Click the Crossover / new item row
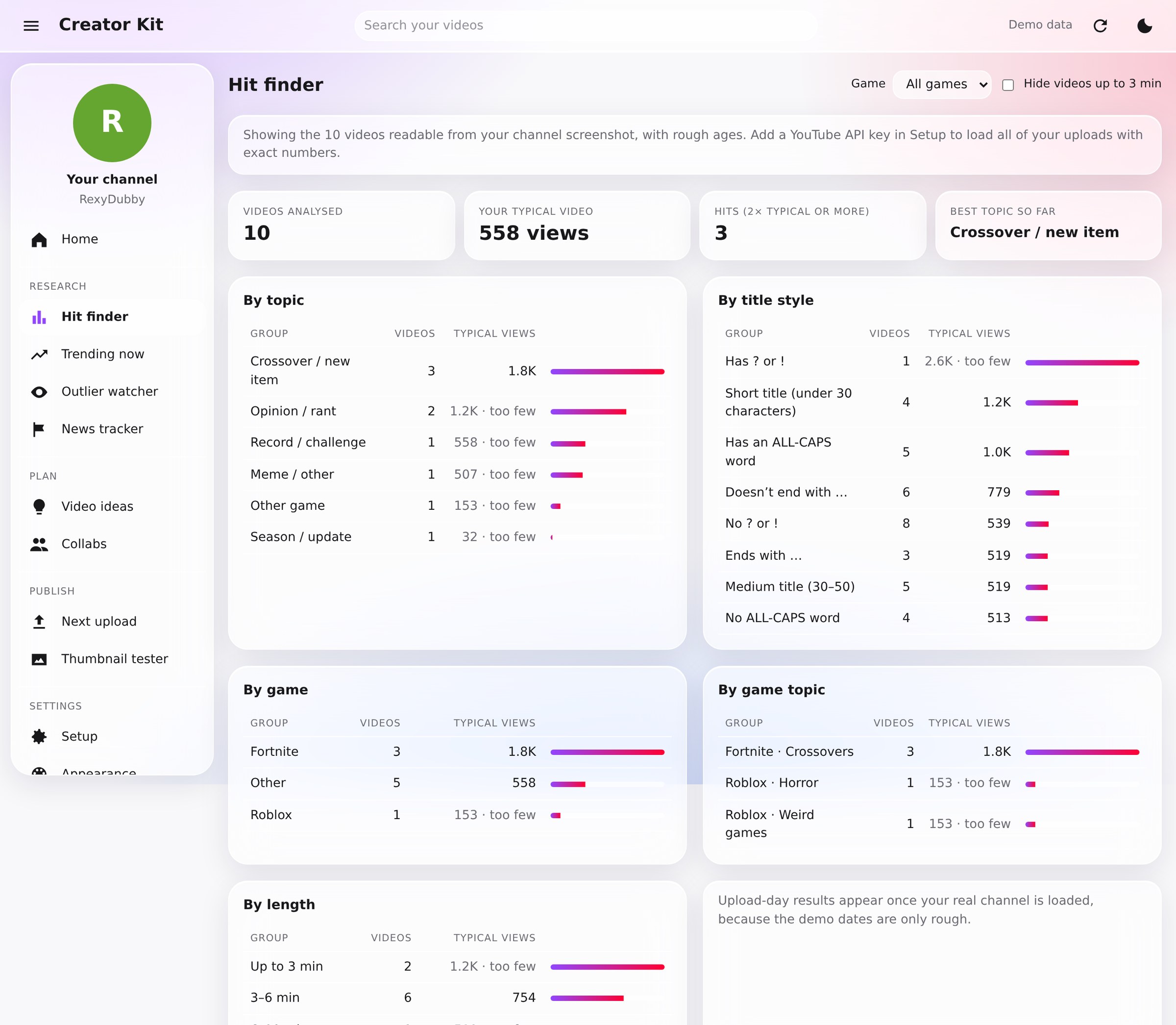 click(x=457, y=371)
